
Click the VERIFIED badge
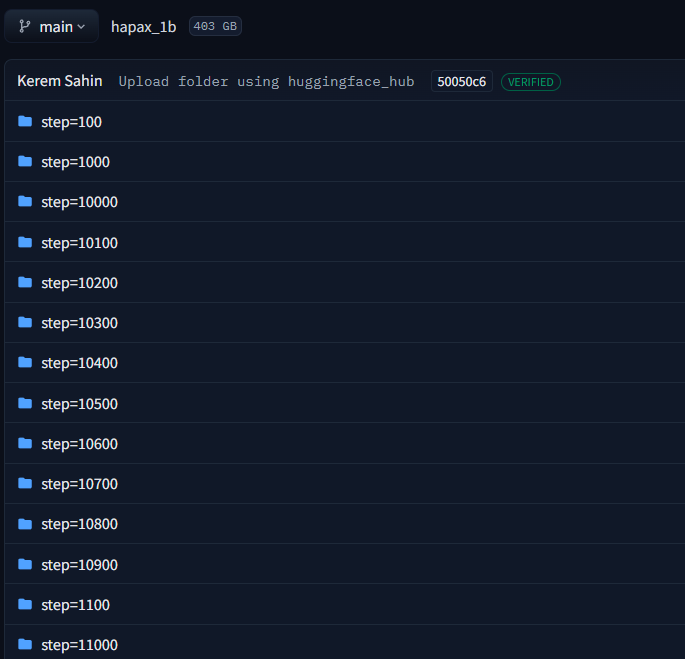tap(531, 82)
